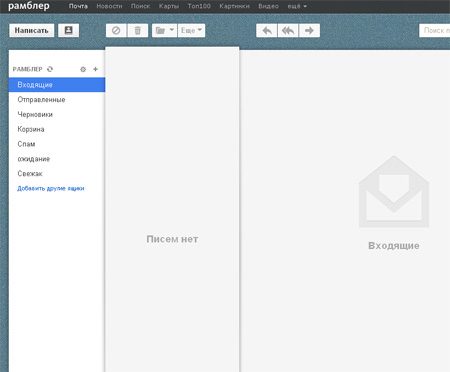
Task: Open Карты in the top navigation
Action: pyautogui.click(x=169, y=6)
